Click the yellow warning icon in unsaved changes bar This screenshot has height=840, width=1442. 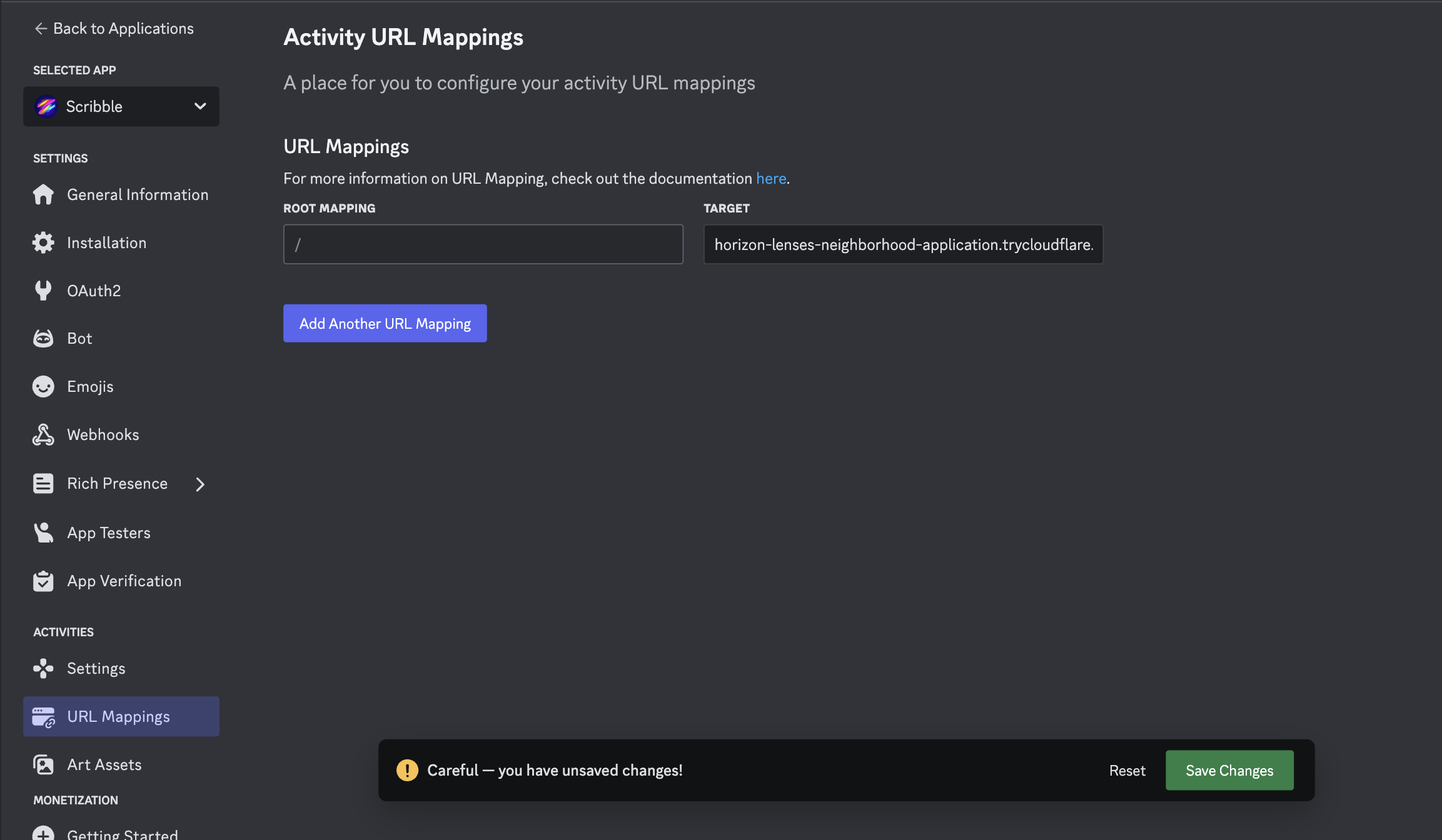tap(407, 770)
